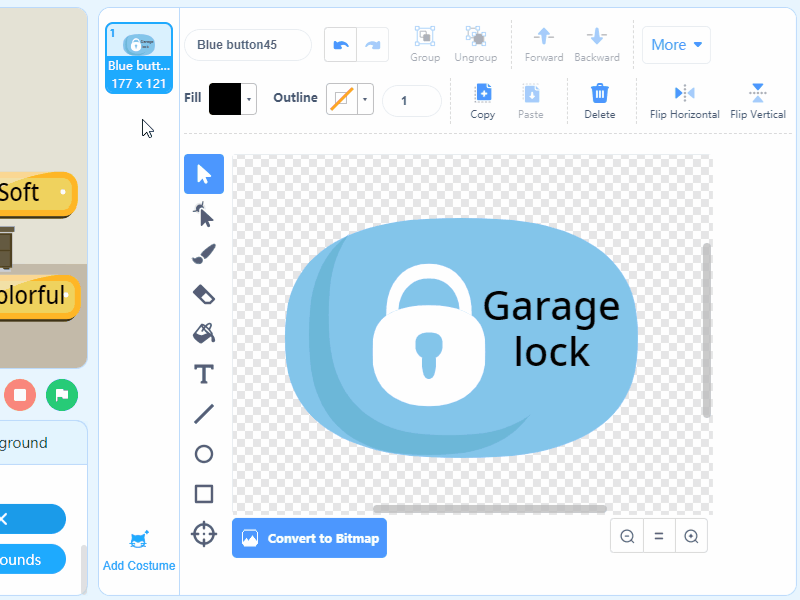Select the Eraser tool

tap(204, 294)
